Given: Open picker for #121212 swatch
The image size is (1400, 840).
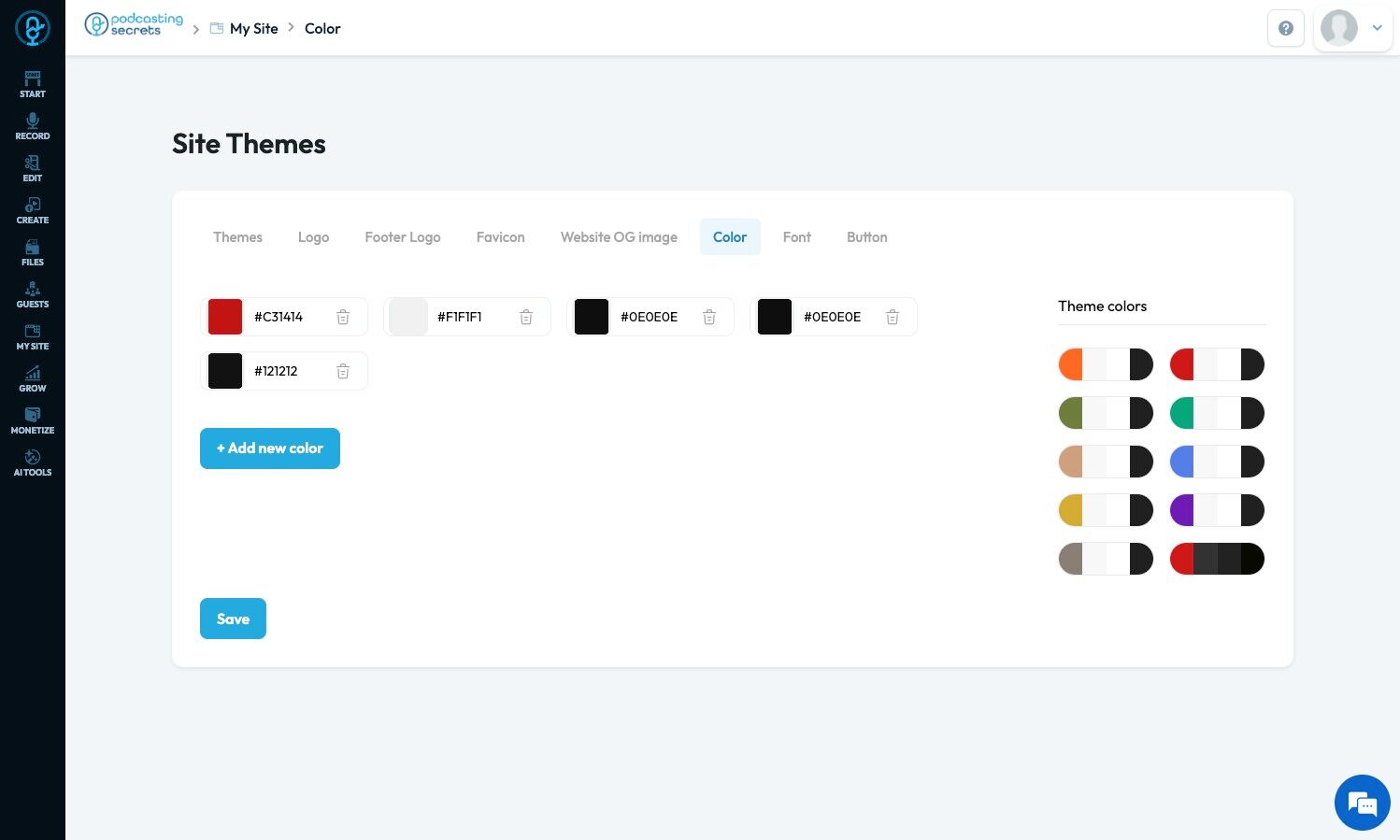Looking at the screenshot, I should [225, 371].
